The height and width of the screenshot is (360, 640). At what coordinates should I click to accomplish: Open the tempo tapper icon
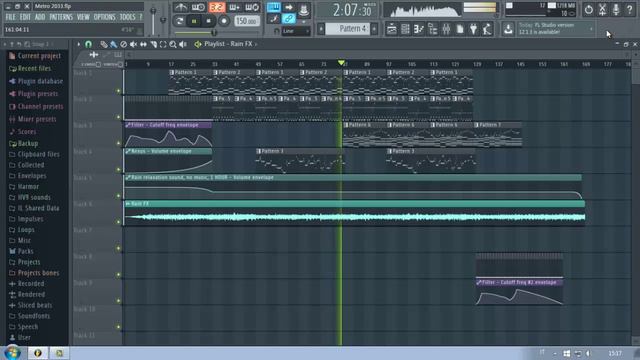point(487,29)
